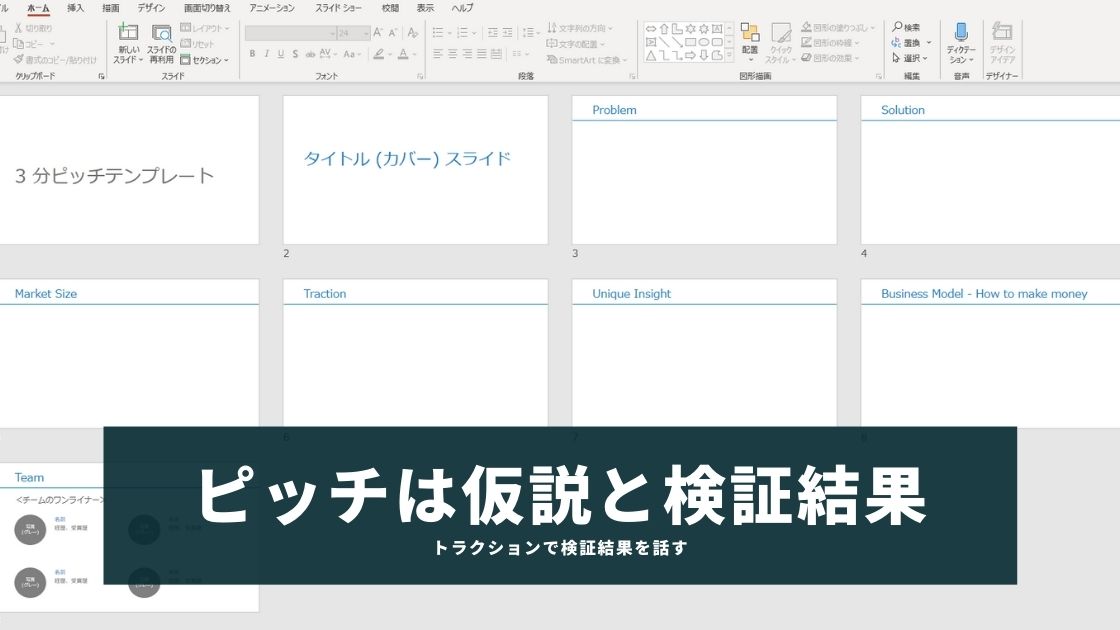This screenshot has height=630, width=1120.
Task: Click the スライドの再利用 (Reuse Slides) icon
Action: point(161,32)
